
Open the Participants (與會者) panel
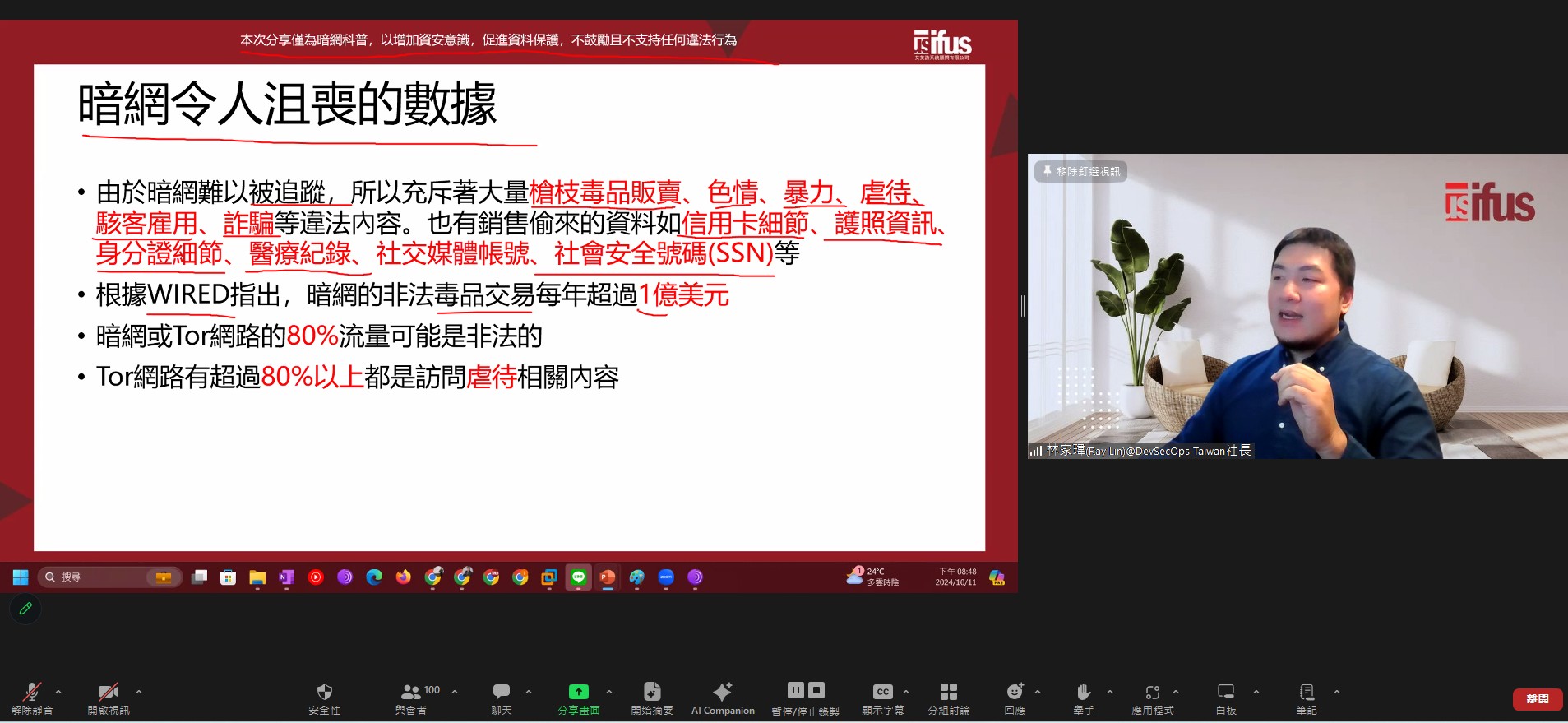[410, 692]
